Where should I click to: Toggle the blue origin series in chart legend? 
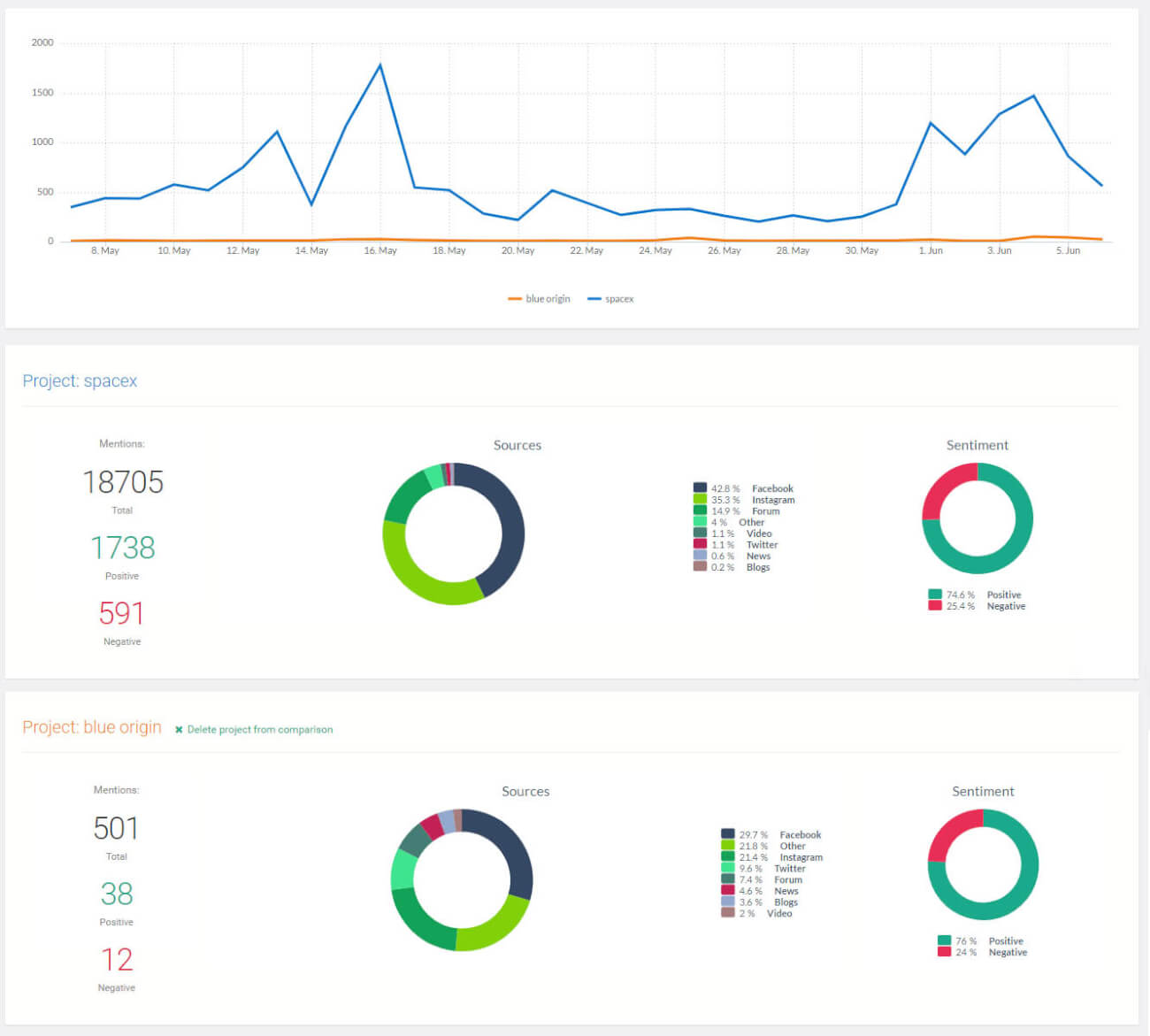tap(539, 299)
